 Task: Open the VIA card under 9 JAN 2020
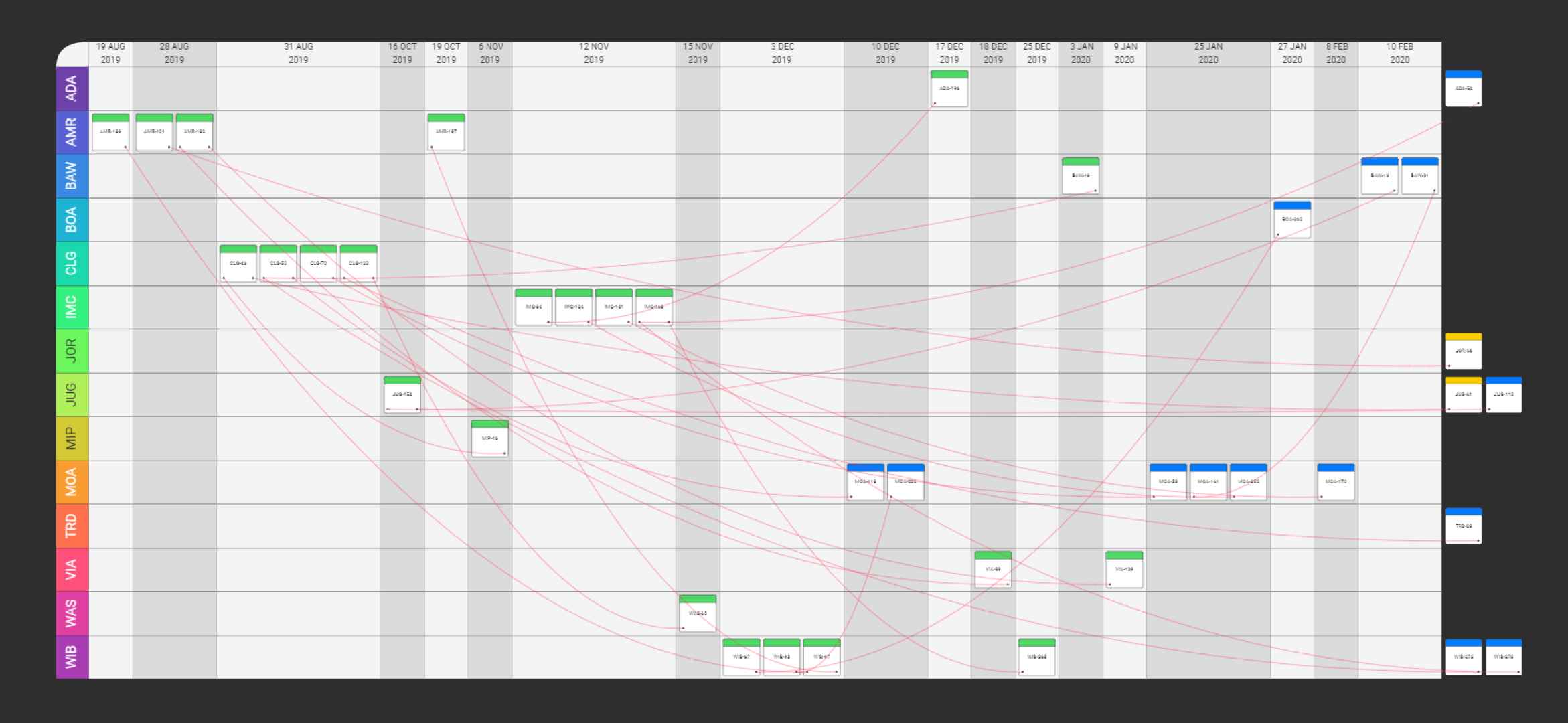tap(1124, 570)
